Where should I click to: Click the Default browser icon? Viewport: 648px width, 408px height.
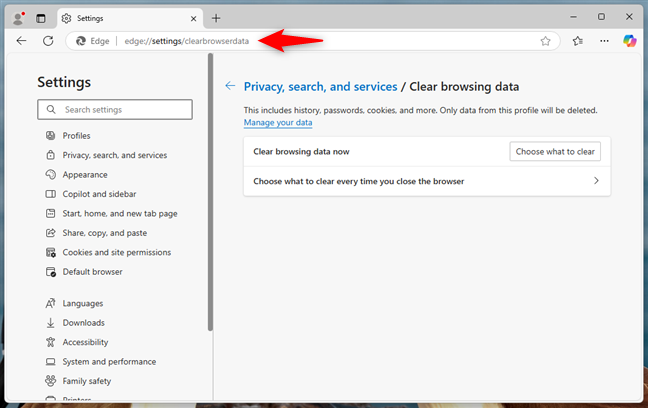tap(50, 272)
